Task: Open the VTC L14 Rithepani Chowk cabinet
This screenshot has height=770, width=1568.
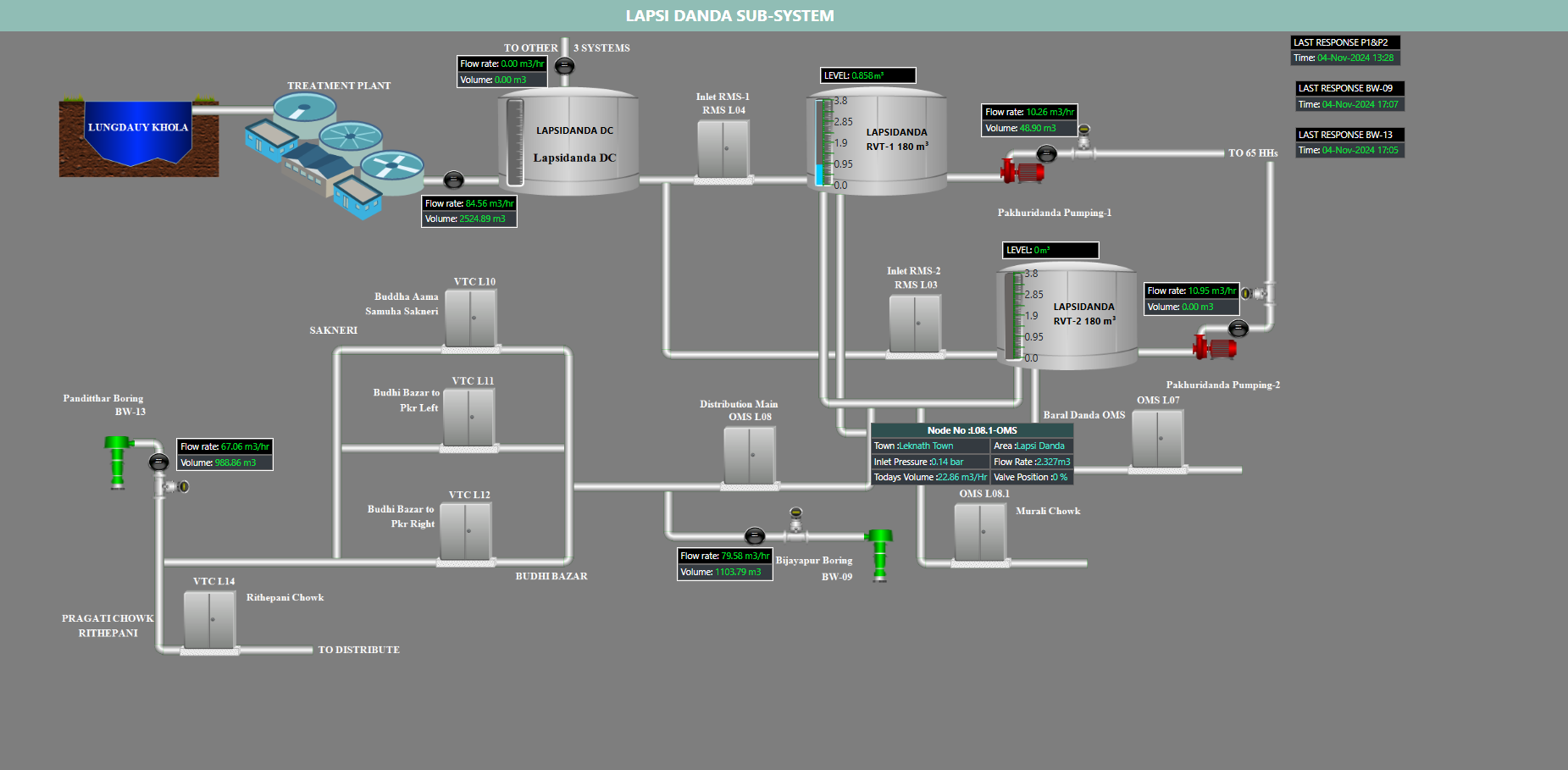Action: coord(209,620)
